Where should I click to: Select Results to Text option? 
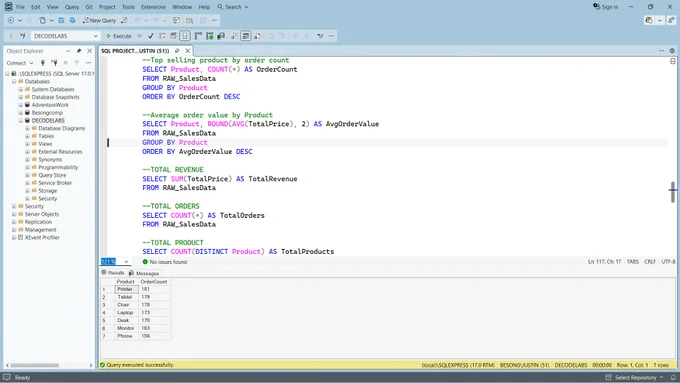coord(234,36)
